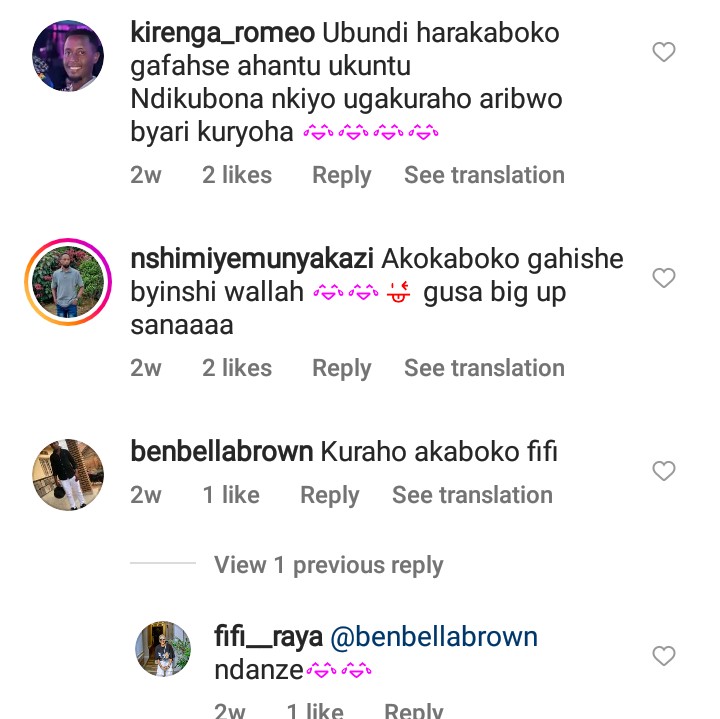Image resolution: width=720 pixels, height=719 pixels.
Task: Open kirenga_romeo's profile picture
Action: click(x=68, y=56)
